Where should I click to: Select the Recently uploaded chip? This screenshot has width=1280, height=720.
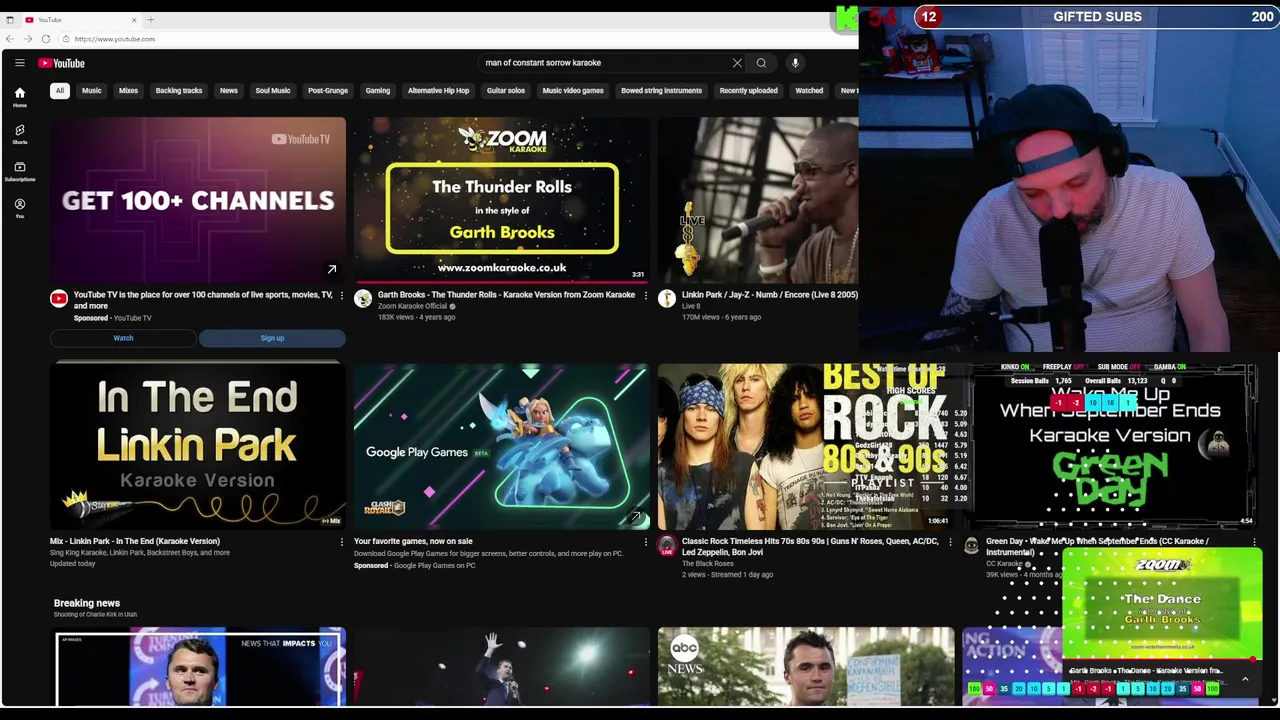748,91
